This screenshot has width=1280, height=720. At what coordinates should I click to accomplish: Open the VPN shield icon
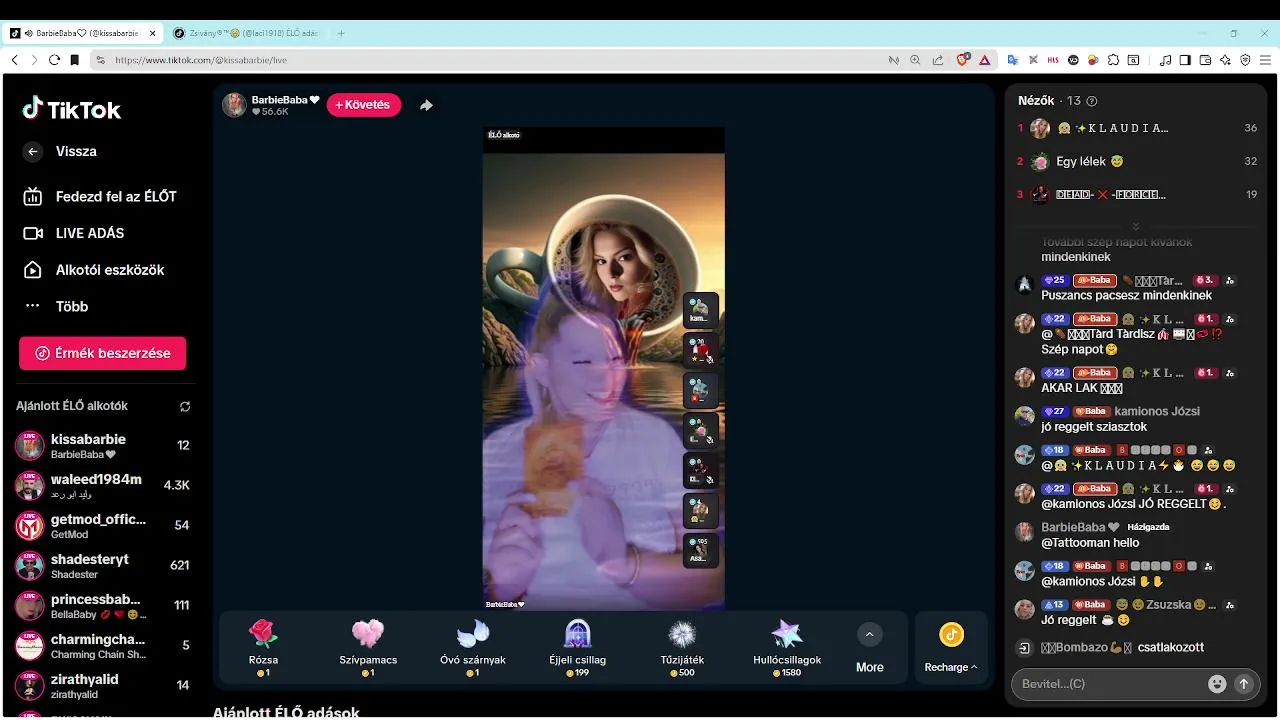pos(1245,60)
